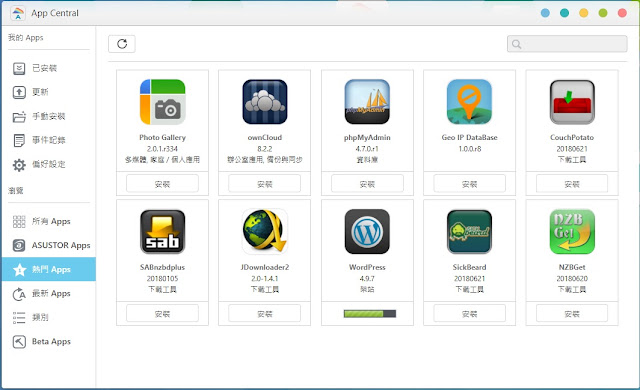Viewport: 640px width, 390px height.
Task: Select 所有 Apps in sidebar
Action: pos(49,221)
